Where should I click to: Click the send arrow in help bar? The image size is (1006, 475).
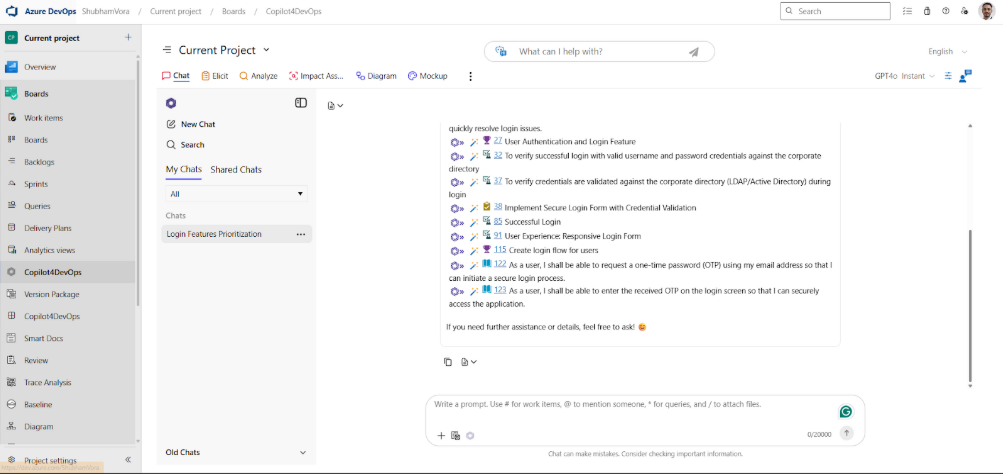(x=694, y=52)
